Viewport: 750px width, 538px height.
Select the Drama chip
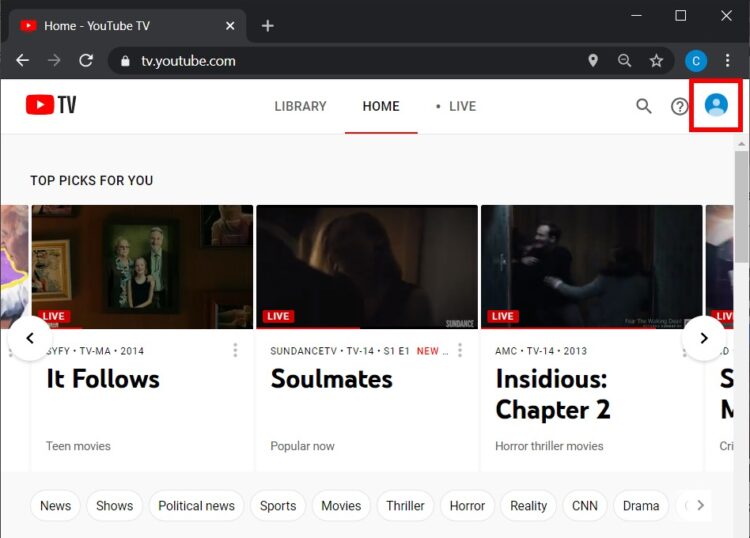click(641, 506)
